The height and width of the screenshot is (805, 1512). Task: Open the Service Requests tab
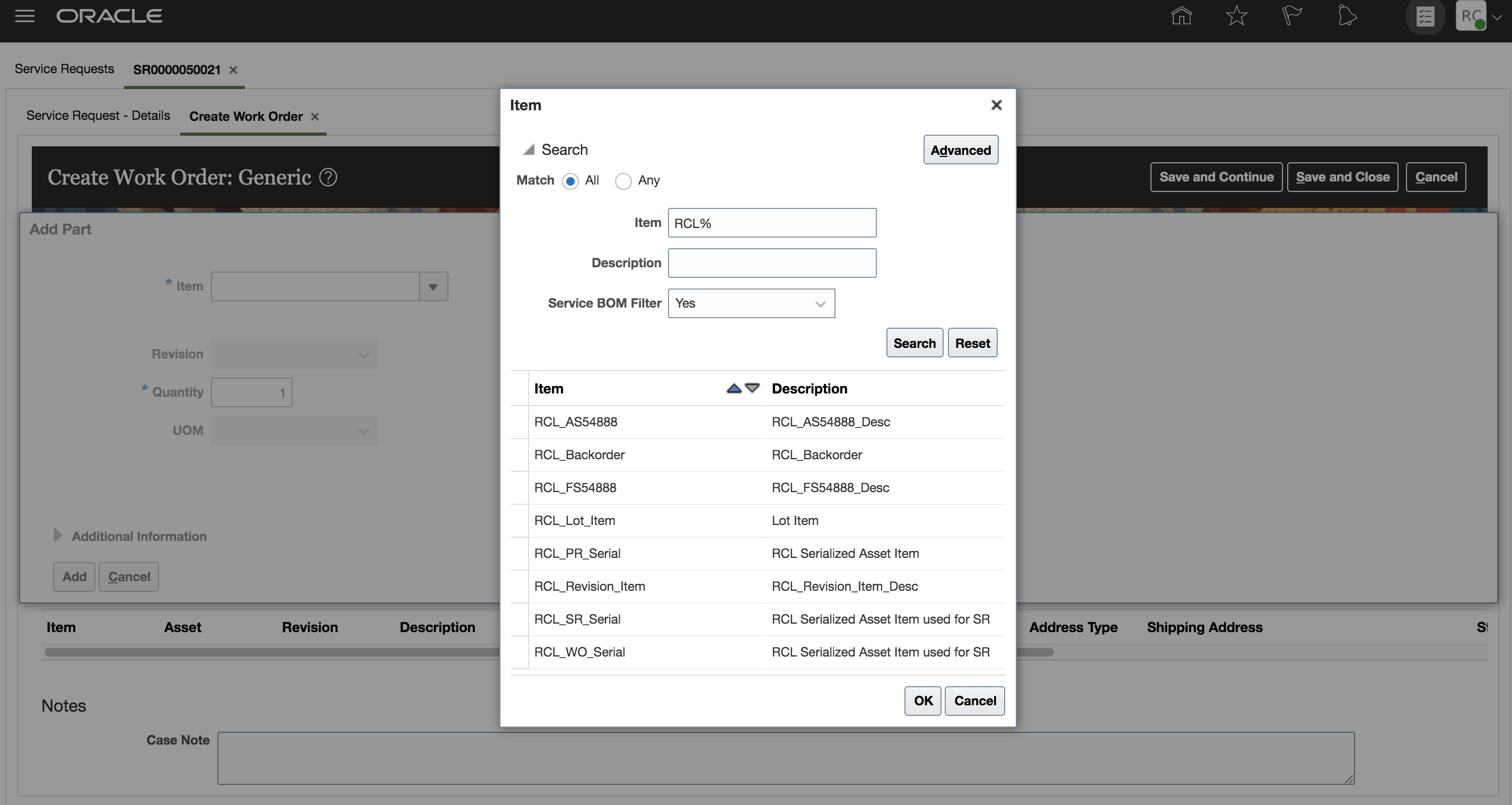click(x=64, y=69)
